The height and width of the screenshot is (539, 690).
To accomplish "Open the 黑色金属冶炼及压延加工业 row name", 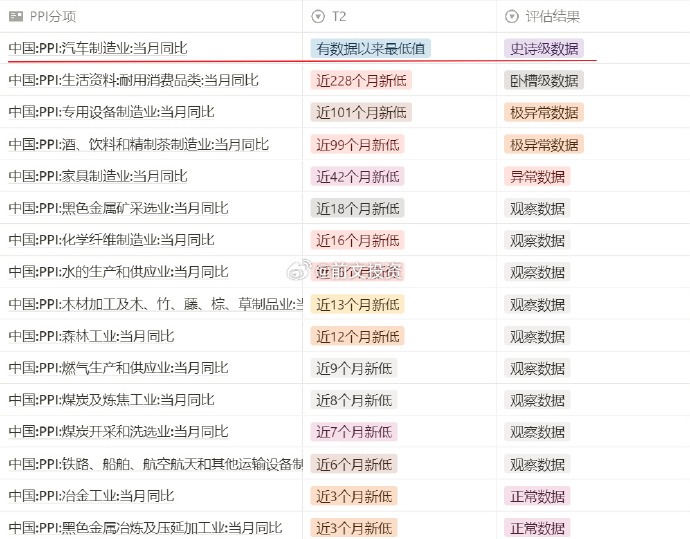I will pos(145,528).
